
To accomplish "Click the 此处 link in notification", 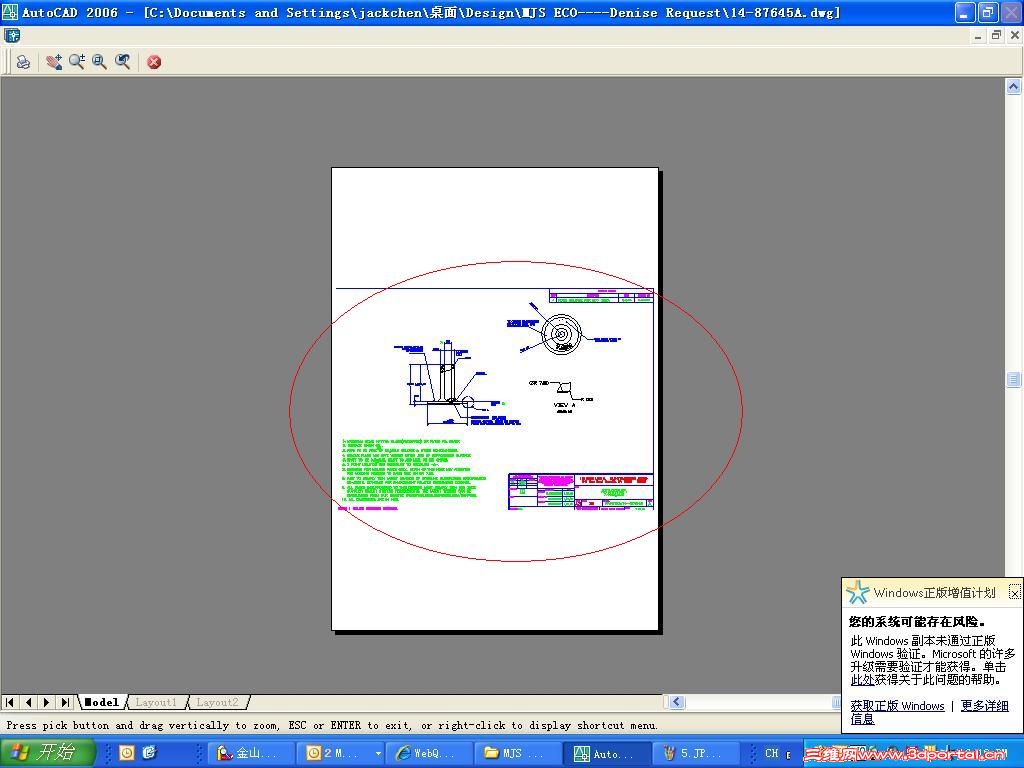I will click(x=862, y=680).
